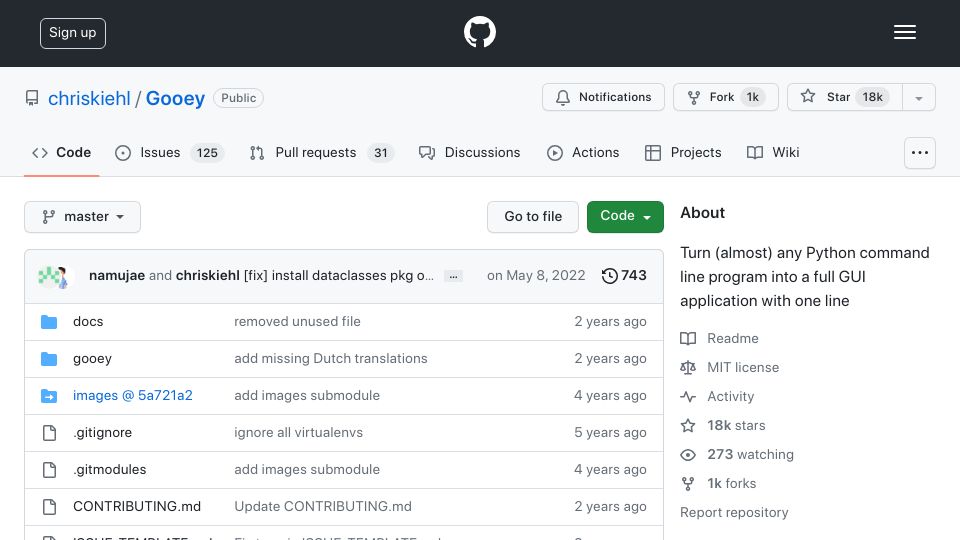Open the CONTRIBUTING.md file
Viewport: 960px width, 540px height.
click(x=137, y=506)
